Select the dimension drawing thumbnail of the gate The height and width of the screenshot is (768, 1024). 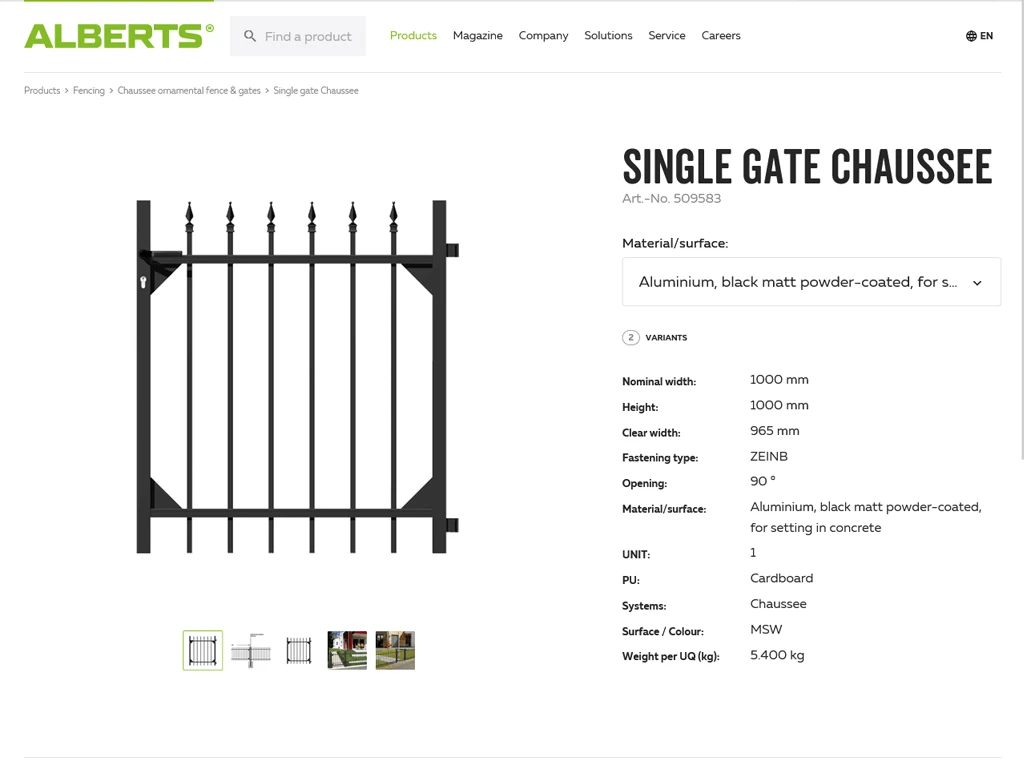250,650
